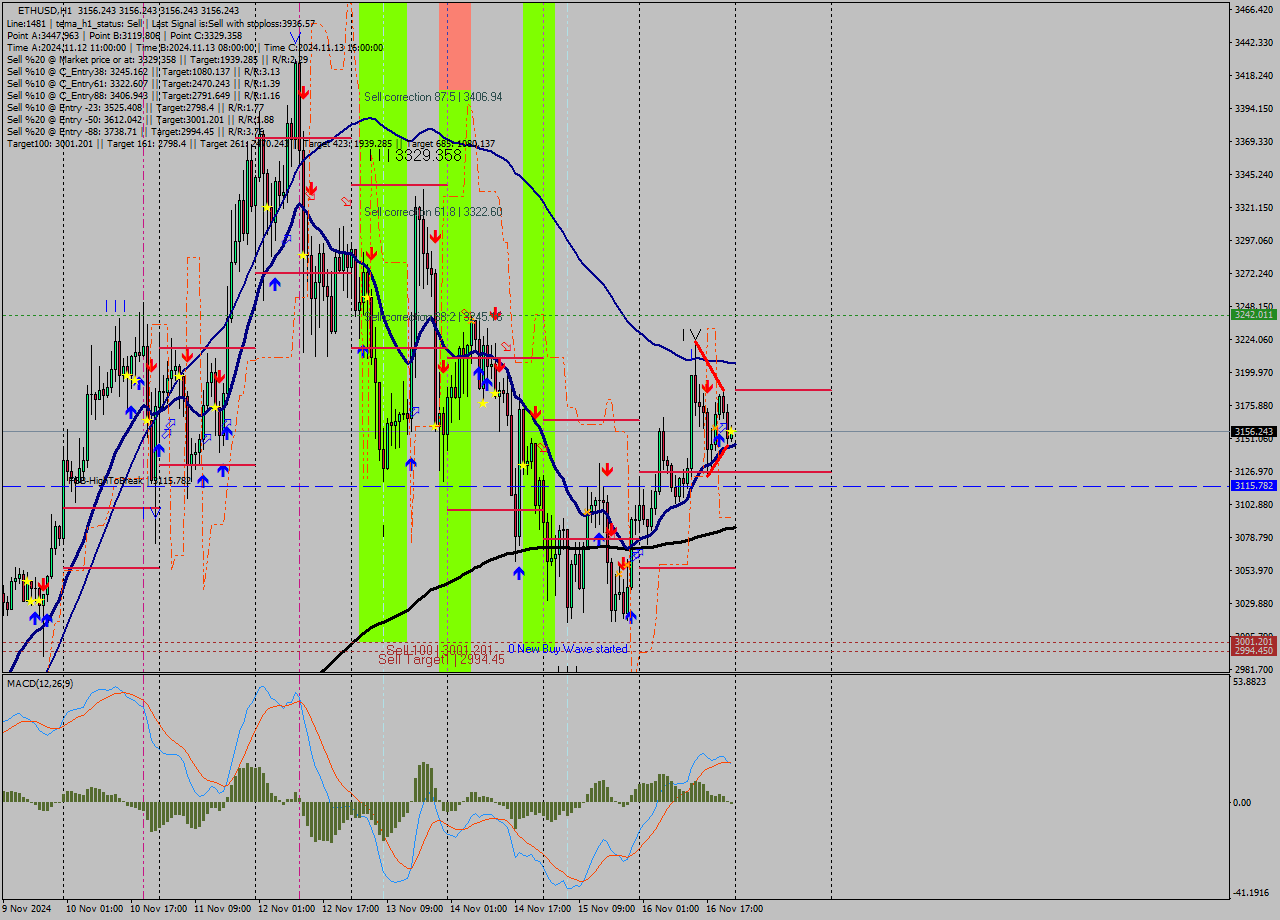Click the 'Sell %10 @ C_Entry61: 3322.607' line
Viewport: 1280px width, 920px height.
[x=143, y=83]
